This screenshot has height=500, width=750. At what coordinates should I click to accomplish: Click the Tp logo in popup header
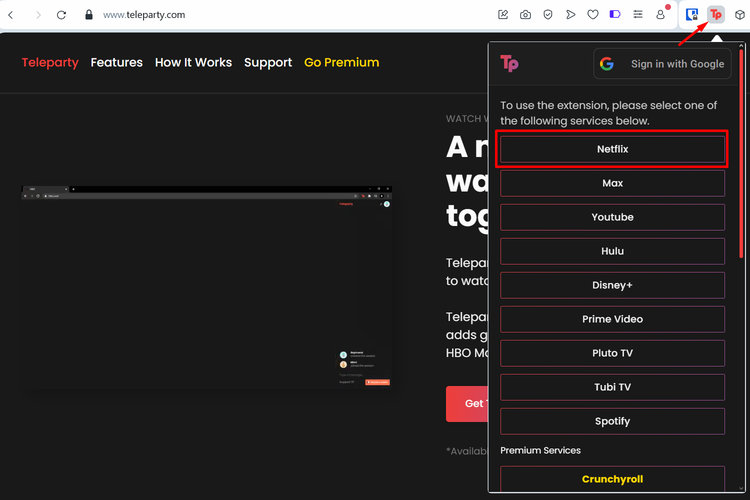(509, 63)
